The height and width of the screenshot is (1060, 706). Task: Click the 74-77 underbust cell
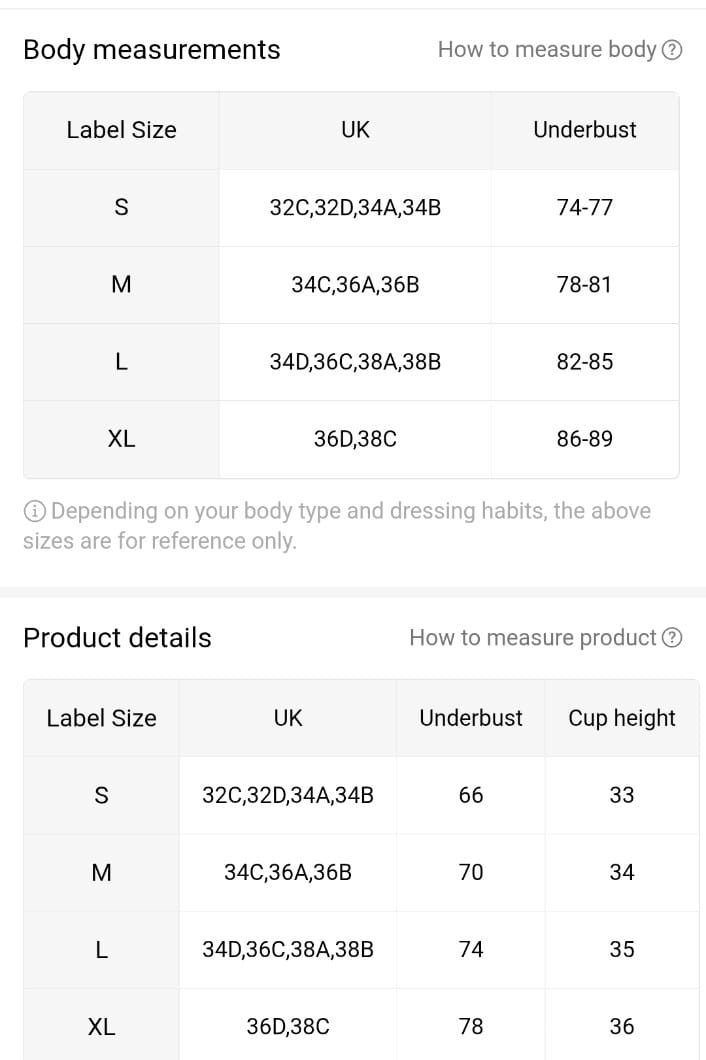coord(585,208)
